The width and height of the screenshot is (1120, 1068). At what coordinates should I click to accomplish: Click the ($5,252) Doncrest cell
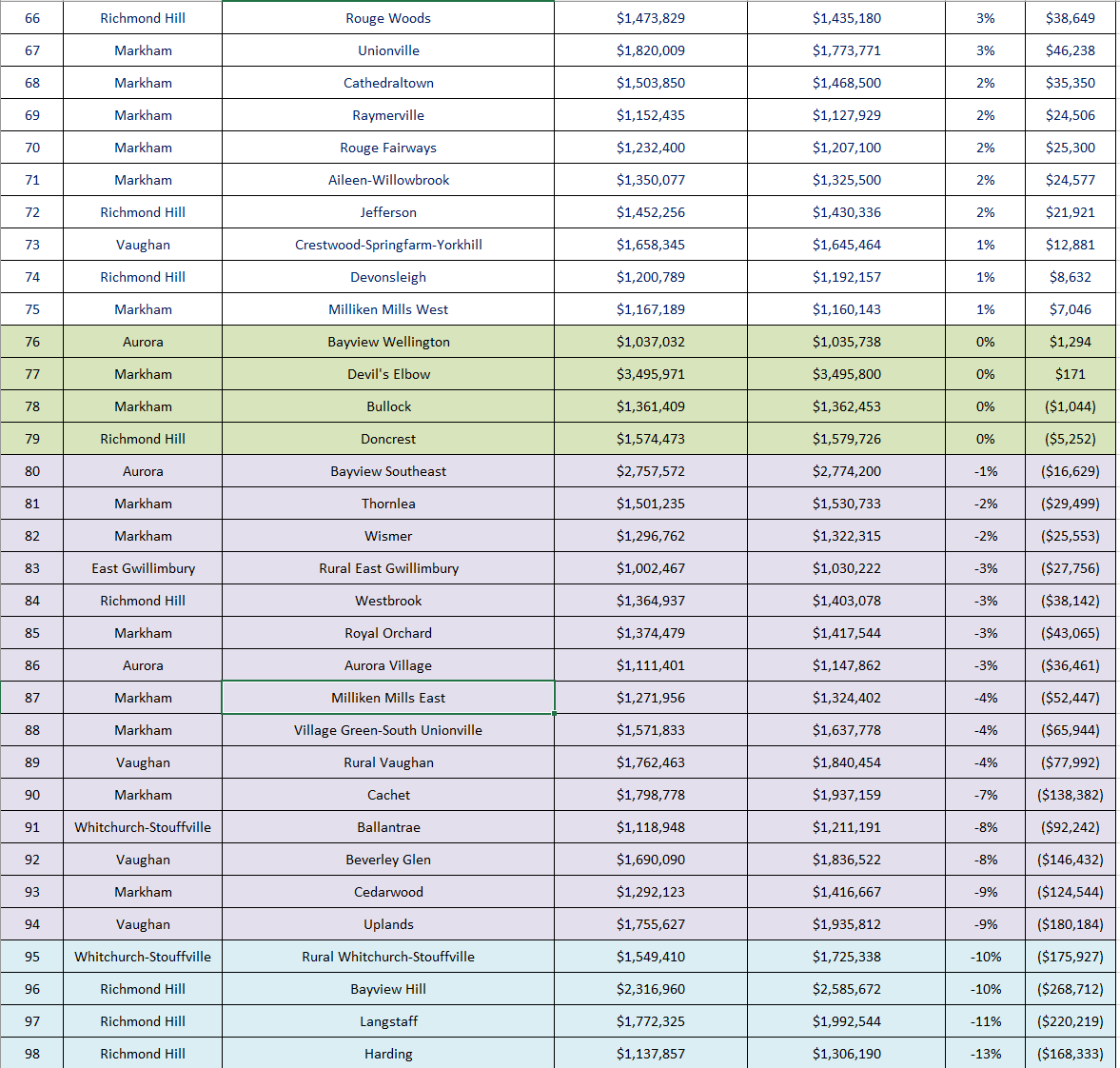tap(1070, 439)
